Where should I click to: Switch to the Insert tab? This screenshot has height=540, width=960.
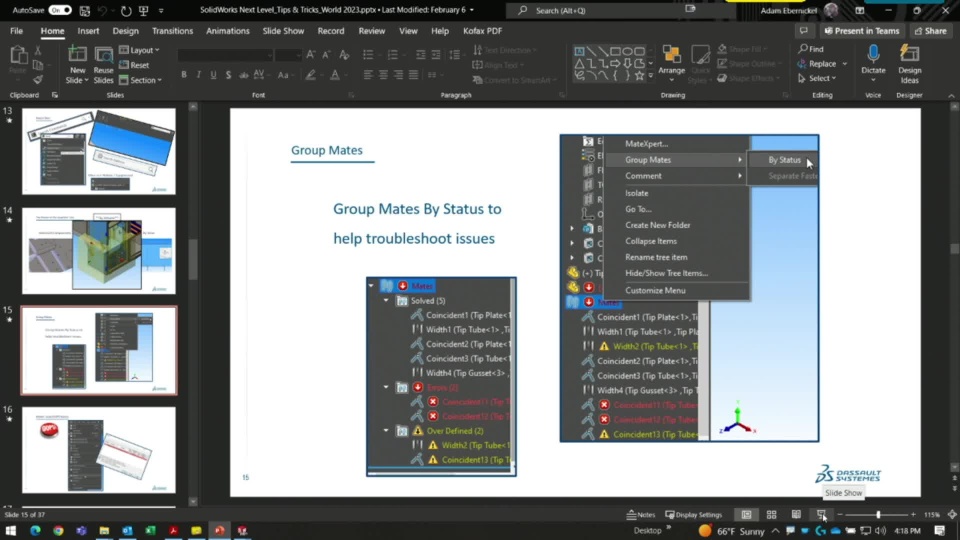click(88, 31)
